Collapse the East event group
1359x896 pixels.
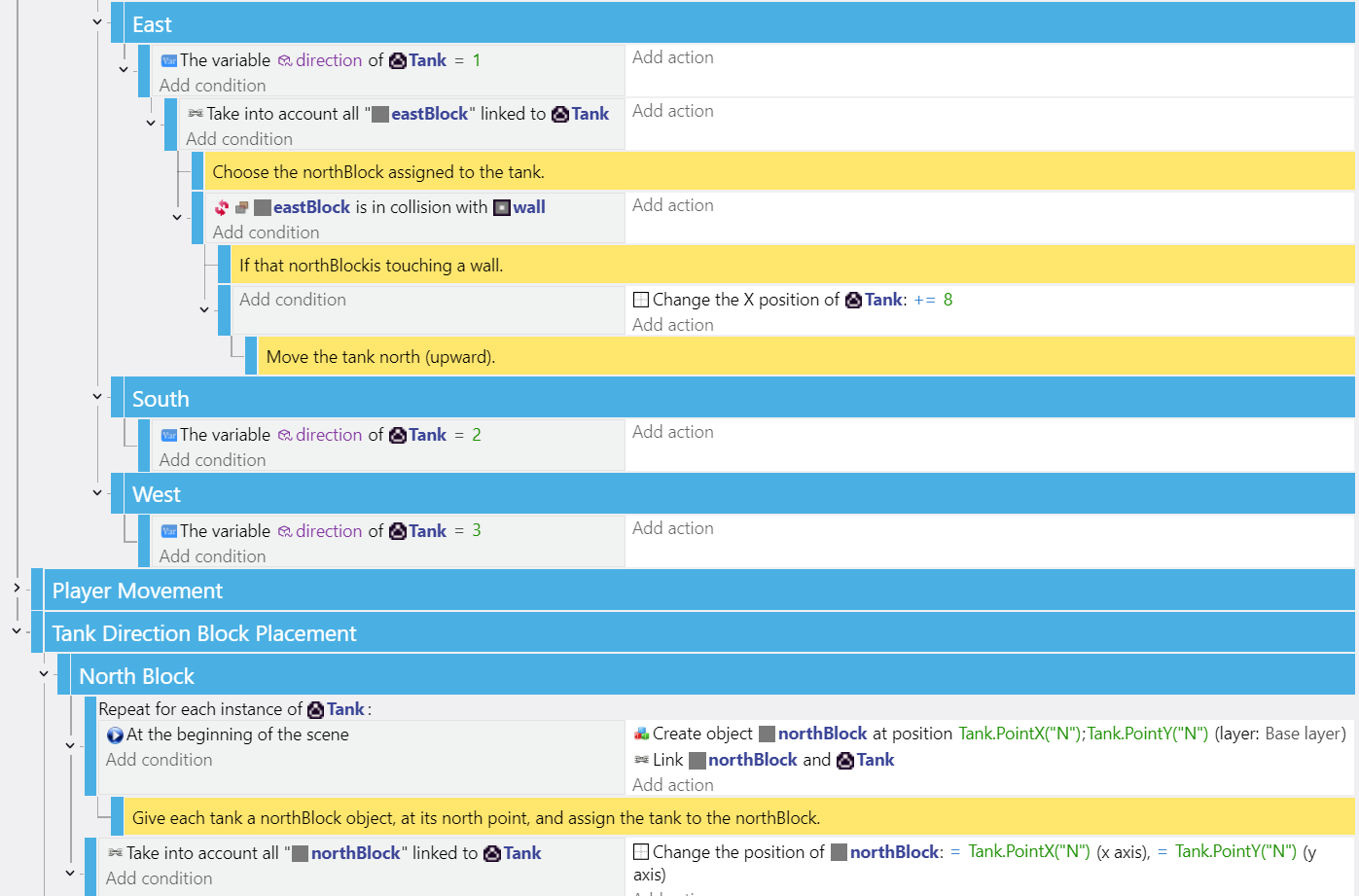tap(97, 22)
